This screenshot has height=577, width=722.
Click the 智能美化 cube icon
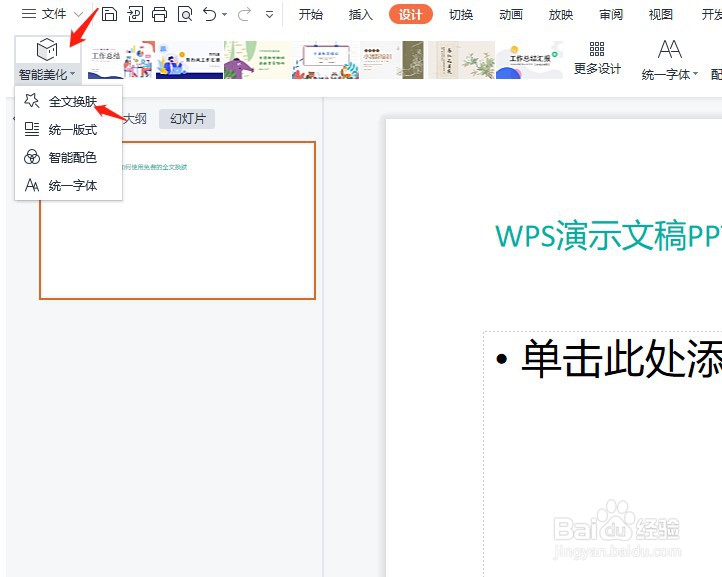click(x=47, y=50)
